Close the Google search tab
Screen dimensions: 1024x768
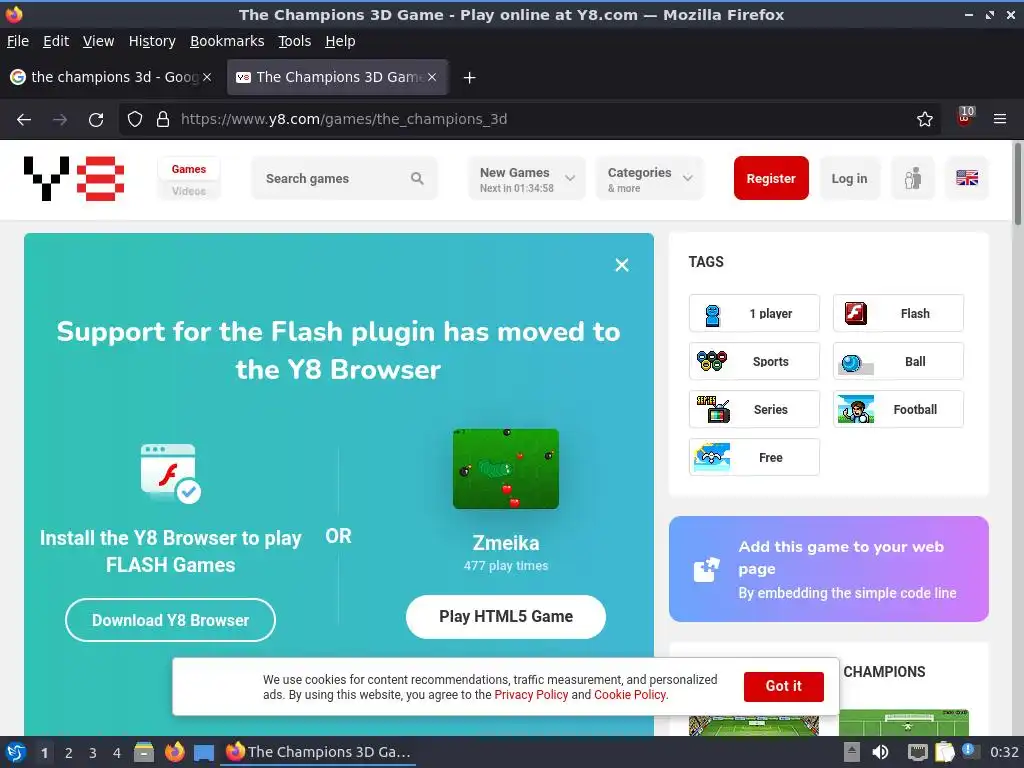[x=207, y=77]
